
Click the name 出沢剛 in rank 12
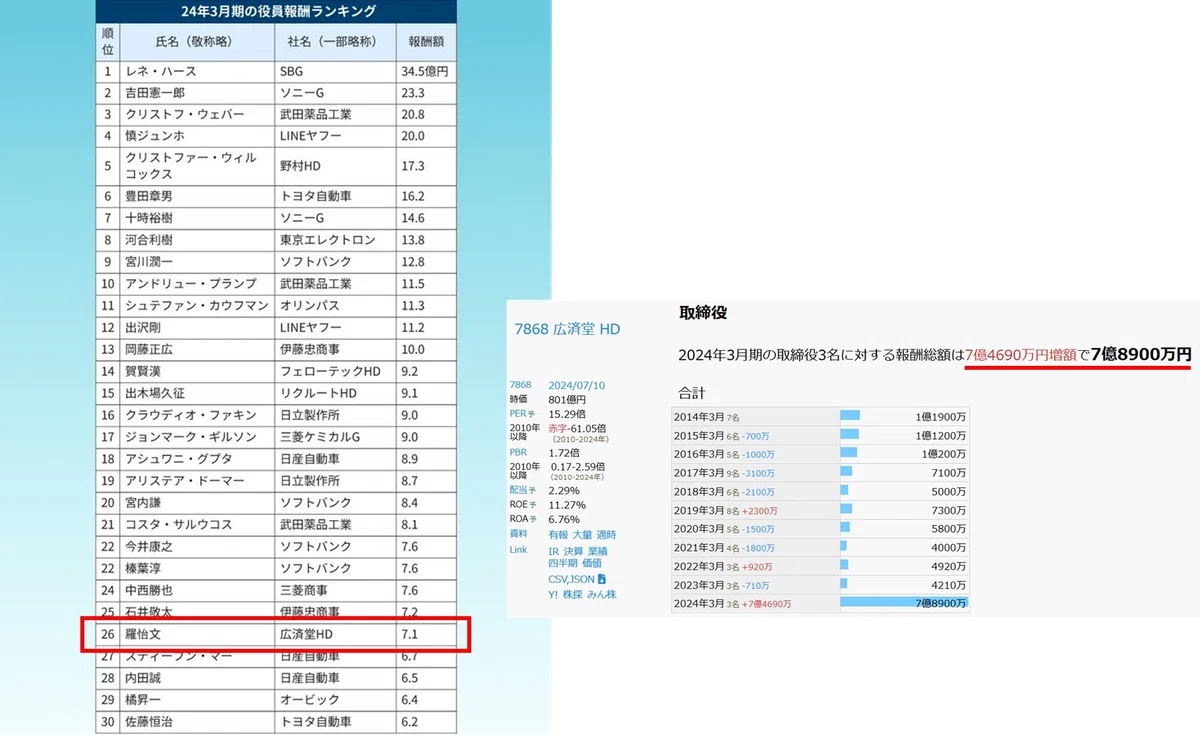pos(145,327)
